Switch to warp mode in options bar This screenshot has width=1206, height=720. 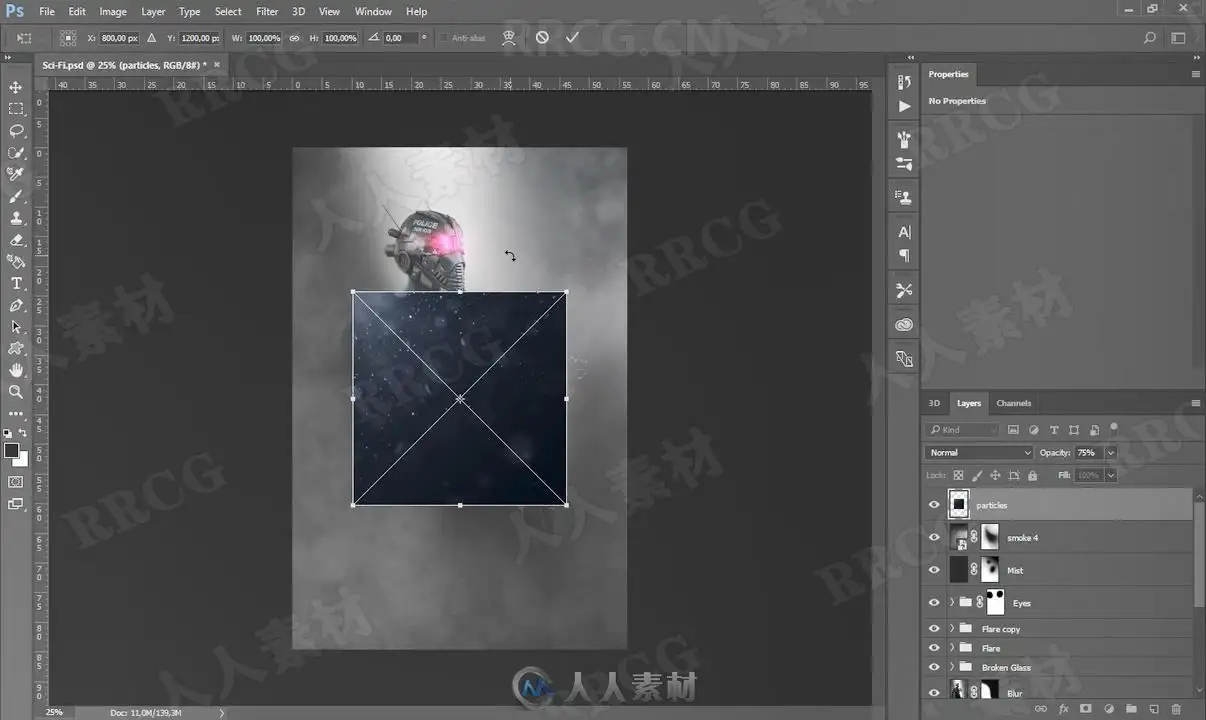tap(509, 37)
